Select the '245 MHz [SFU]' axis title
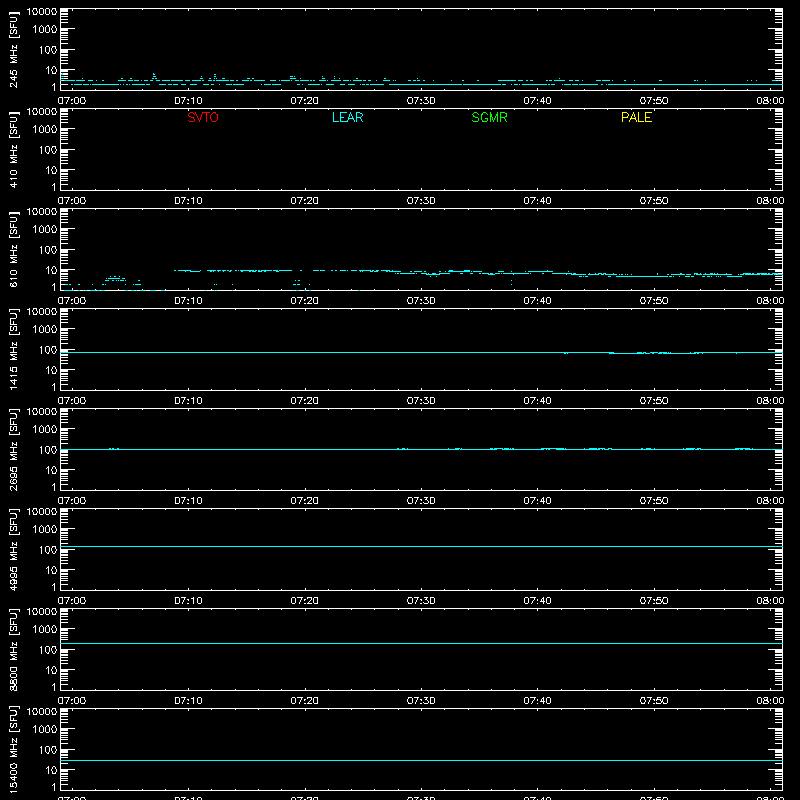This screenshot has width=800, height=800. (x=13, y=49)
